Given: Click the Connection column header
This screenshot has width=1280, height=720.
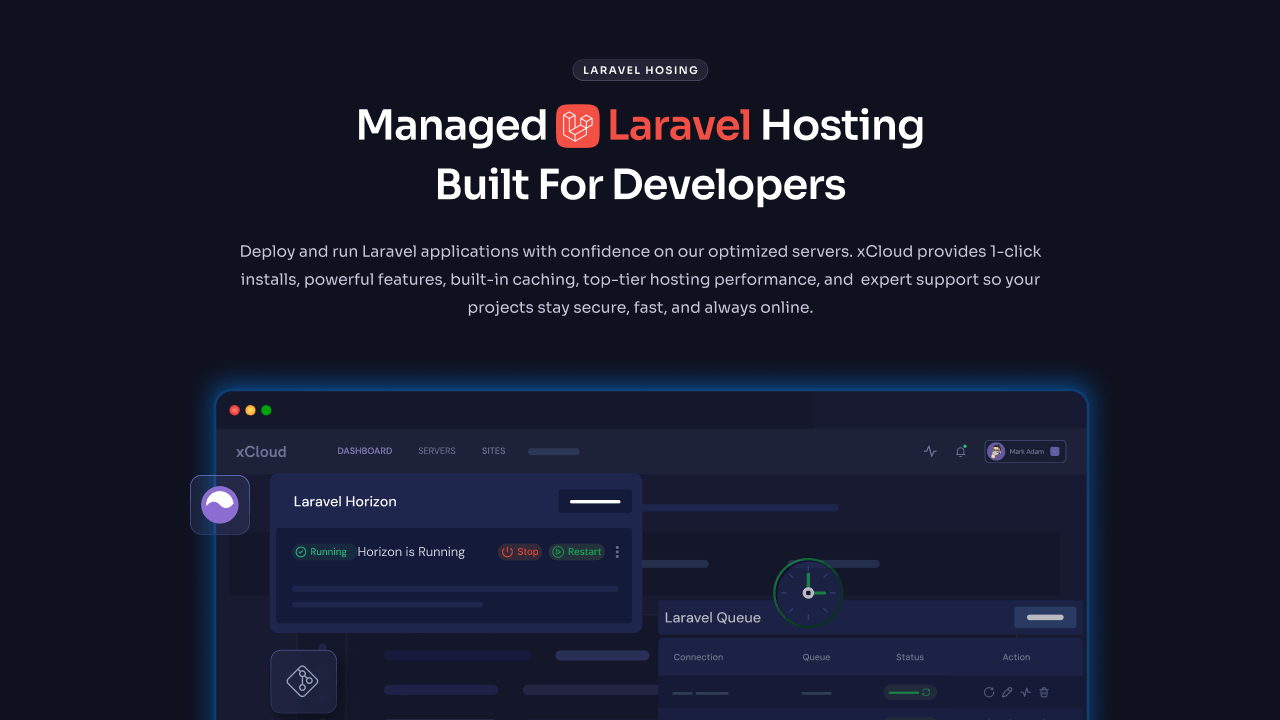Looking at the screenshot, I should [x=698, y=657].
